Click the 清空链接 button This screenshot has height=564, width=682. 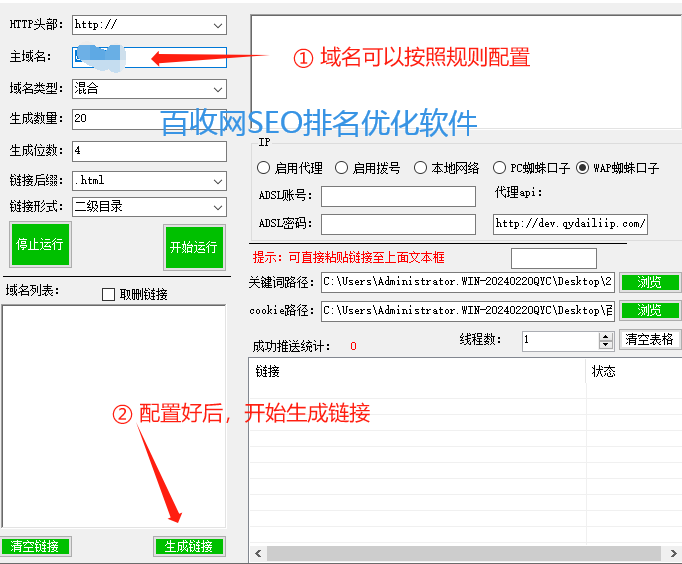tap(35, 546)
